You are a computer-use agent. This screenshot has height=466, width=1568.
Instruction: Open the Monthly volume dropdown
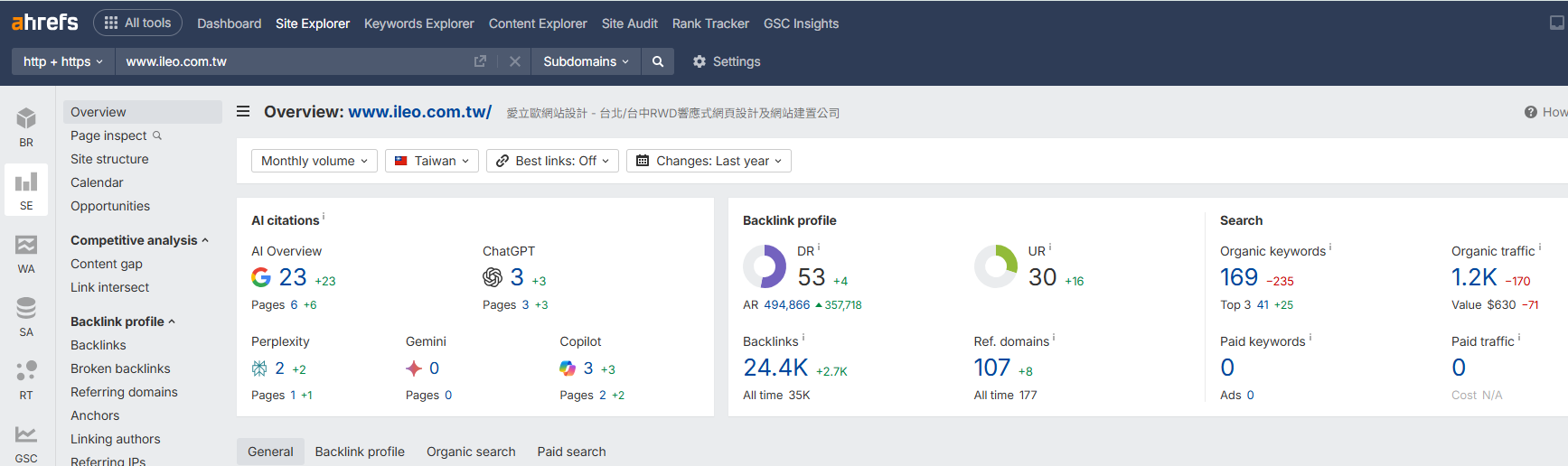click(314, 161)
